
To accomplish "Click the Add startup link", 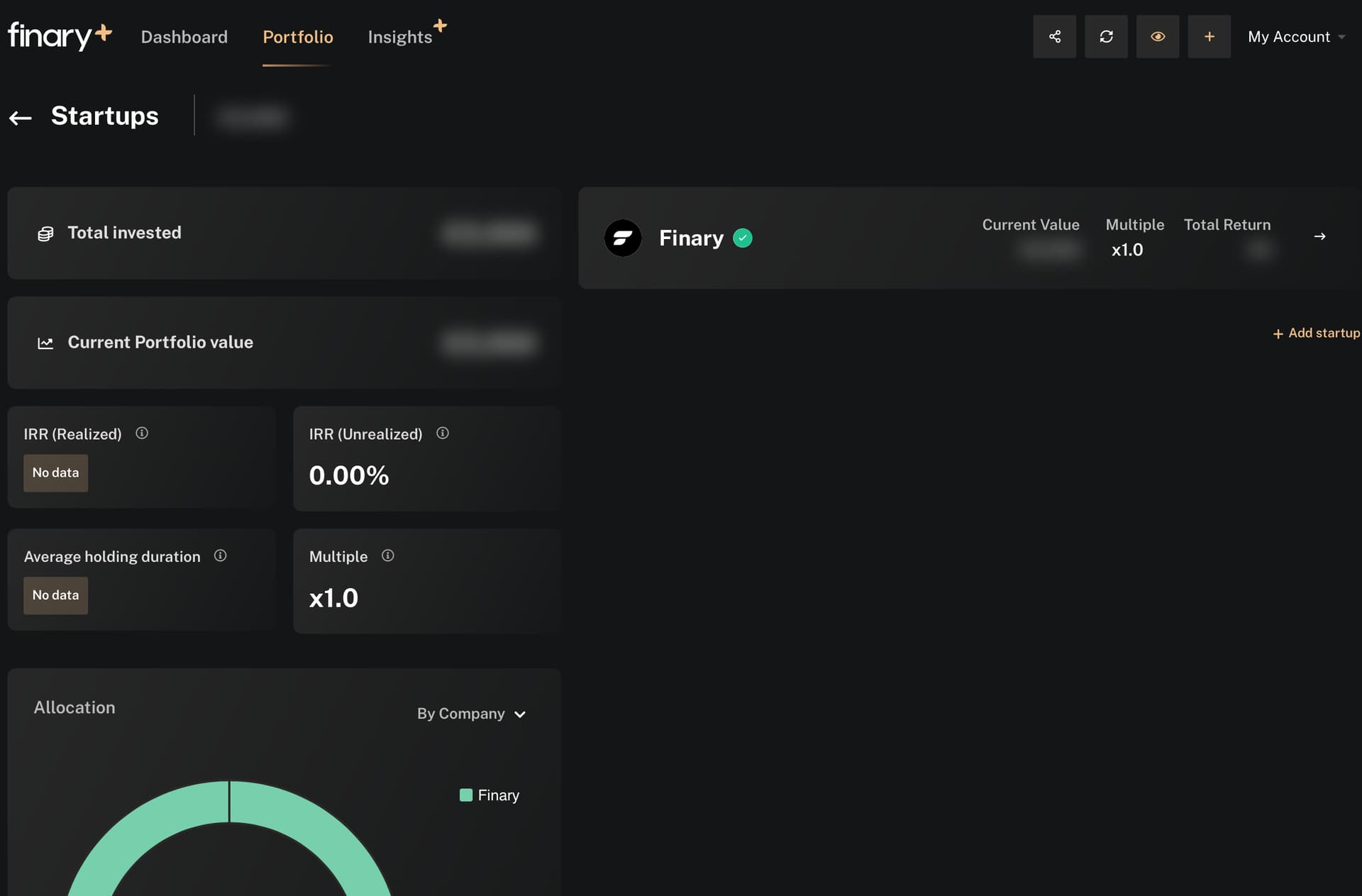I will [x=1317, y=333].
